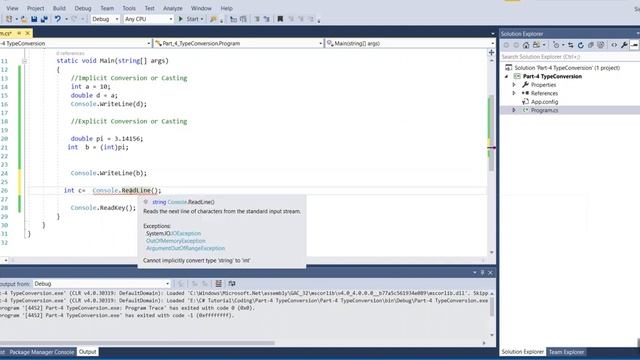Click the find-in-files sparkle icon beside Start

point(213,19)
